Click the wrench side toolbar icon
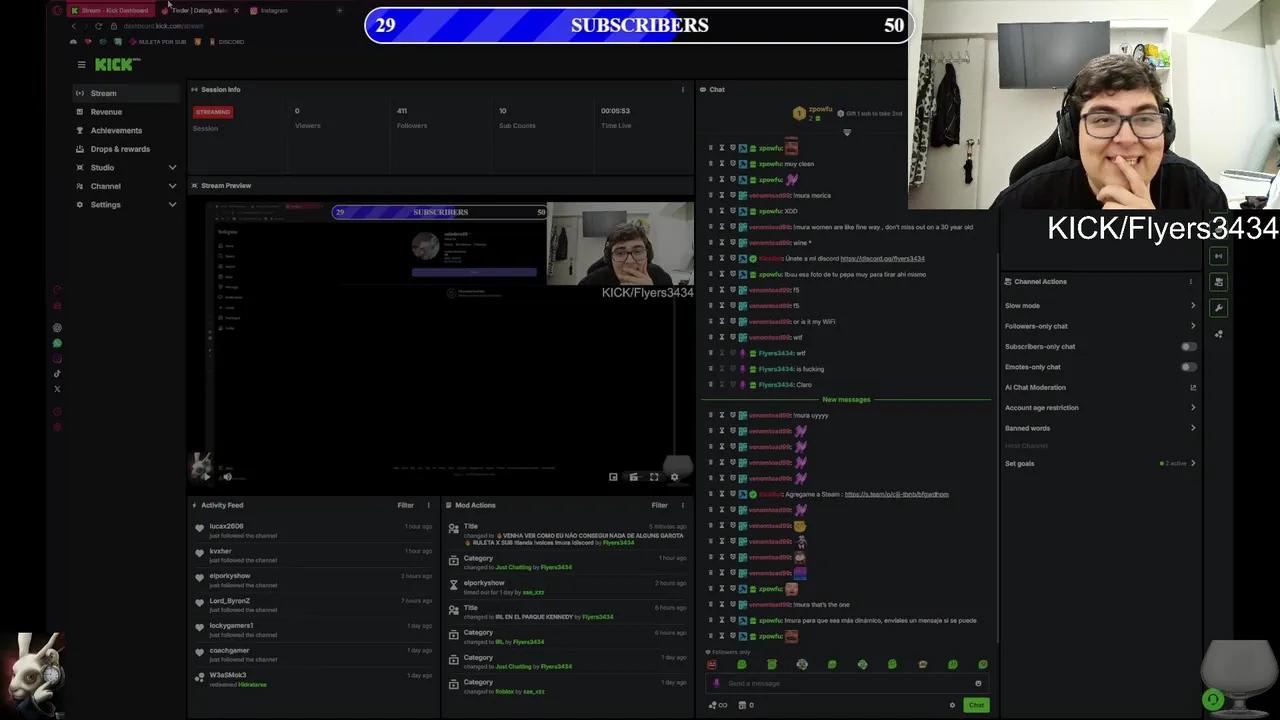The width and height of the screenshot is (1280, 720). click(1218, 308)
